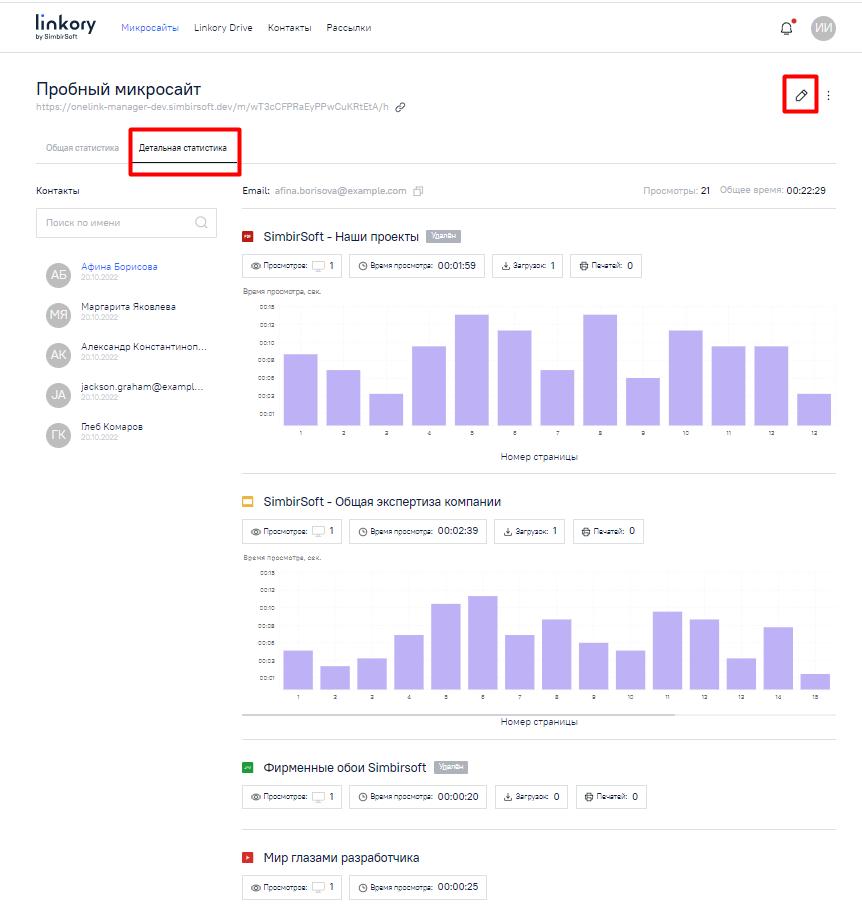Click the pencil edit microsite icon
Viewport: 862px width, 922px height.
(x=800, y=95)
